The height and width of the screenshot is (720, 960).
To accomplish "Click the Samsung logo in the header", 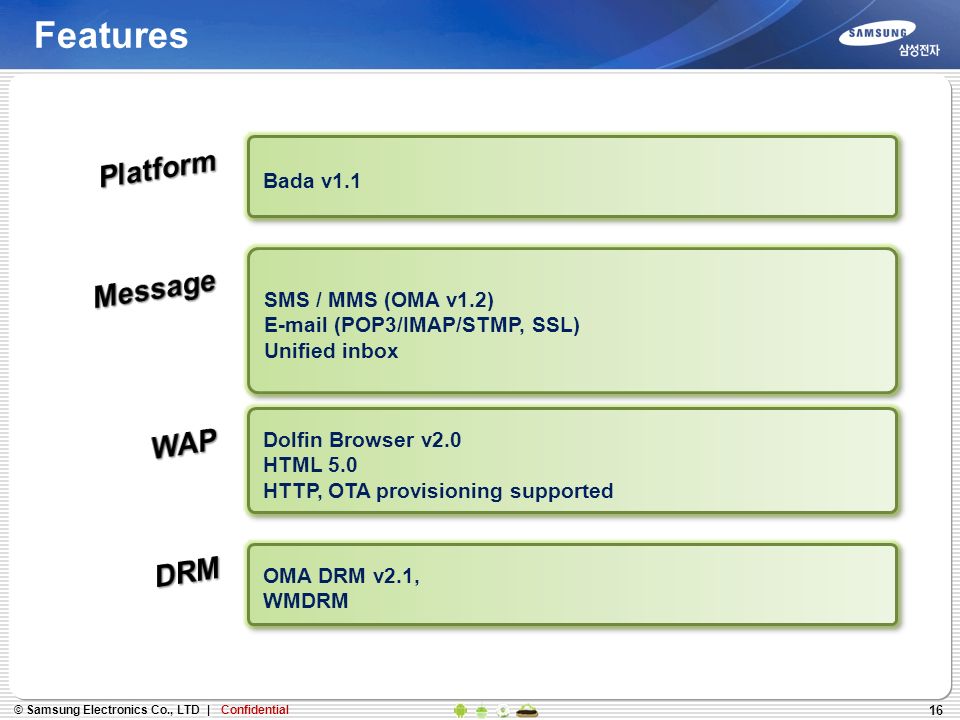I will (877, 34).
